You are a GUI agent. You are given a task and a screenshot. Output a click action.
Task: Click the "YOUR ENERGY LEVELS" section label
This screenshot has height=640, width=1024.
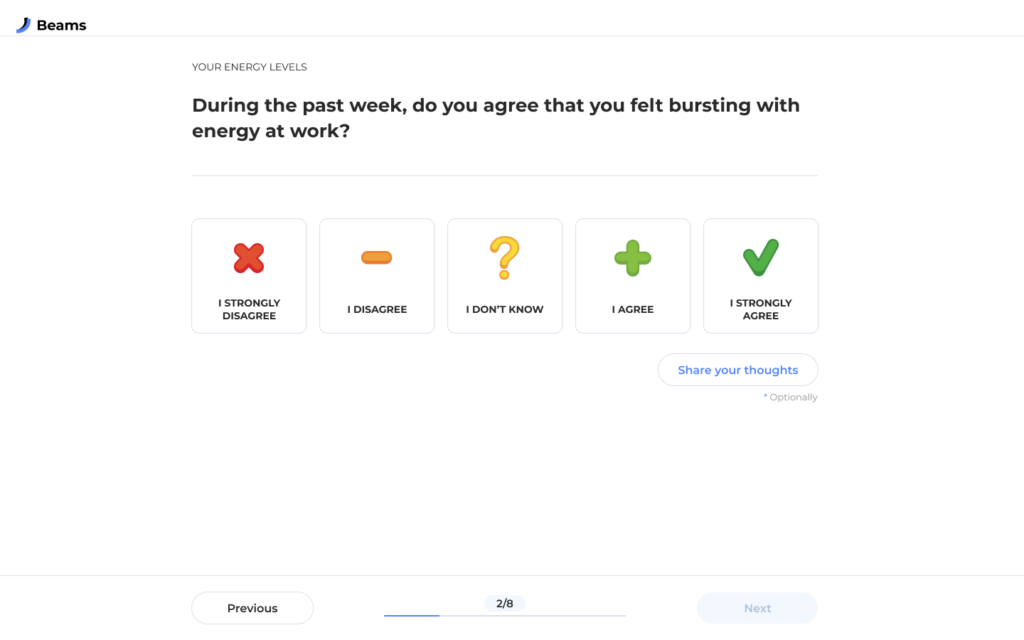(x=249, y=67)
